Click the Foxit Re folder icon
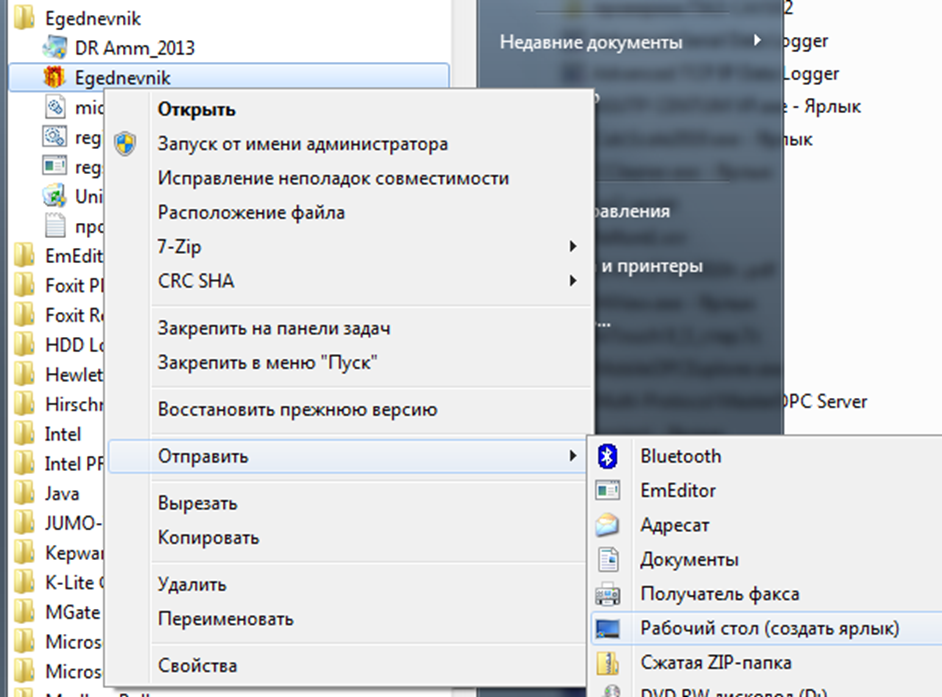This screenshot has width=942, height=697. pos(25,315)
